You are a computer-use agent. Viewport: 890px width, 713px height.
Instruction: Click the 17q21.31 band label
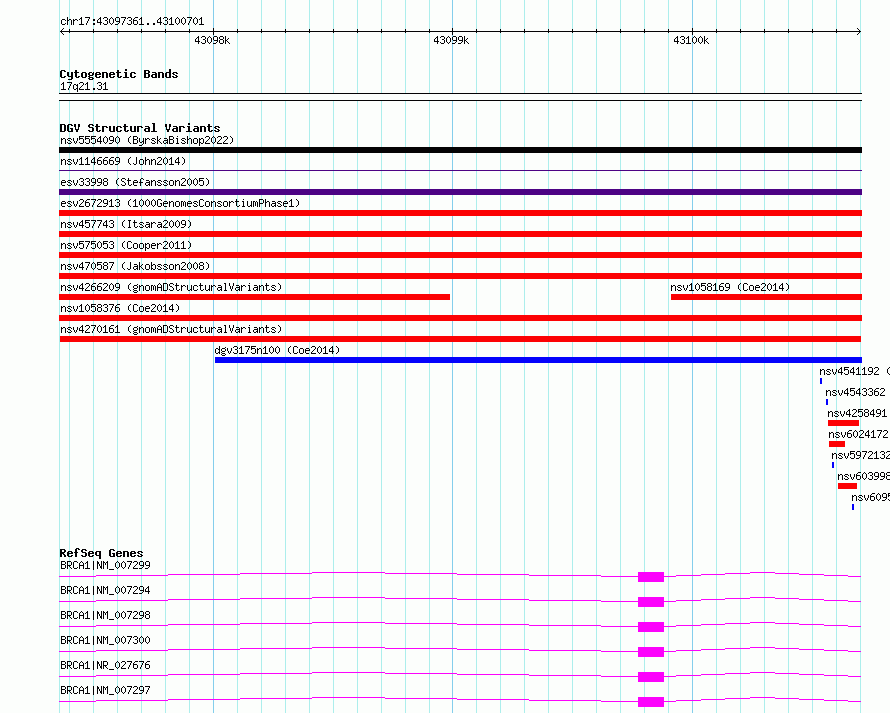click(84, 86)
